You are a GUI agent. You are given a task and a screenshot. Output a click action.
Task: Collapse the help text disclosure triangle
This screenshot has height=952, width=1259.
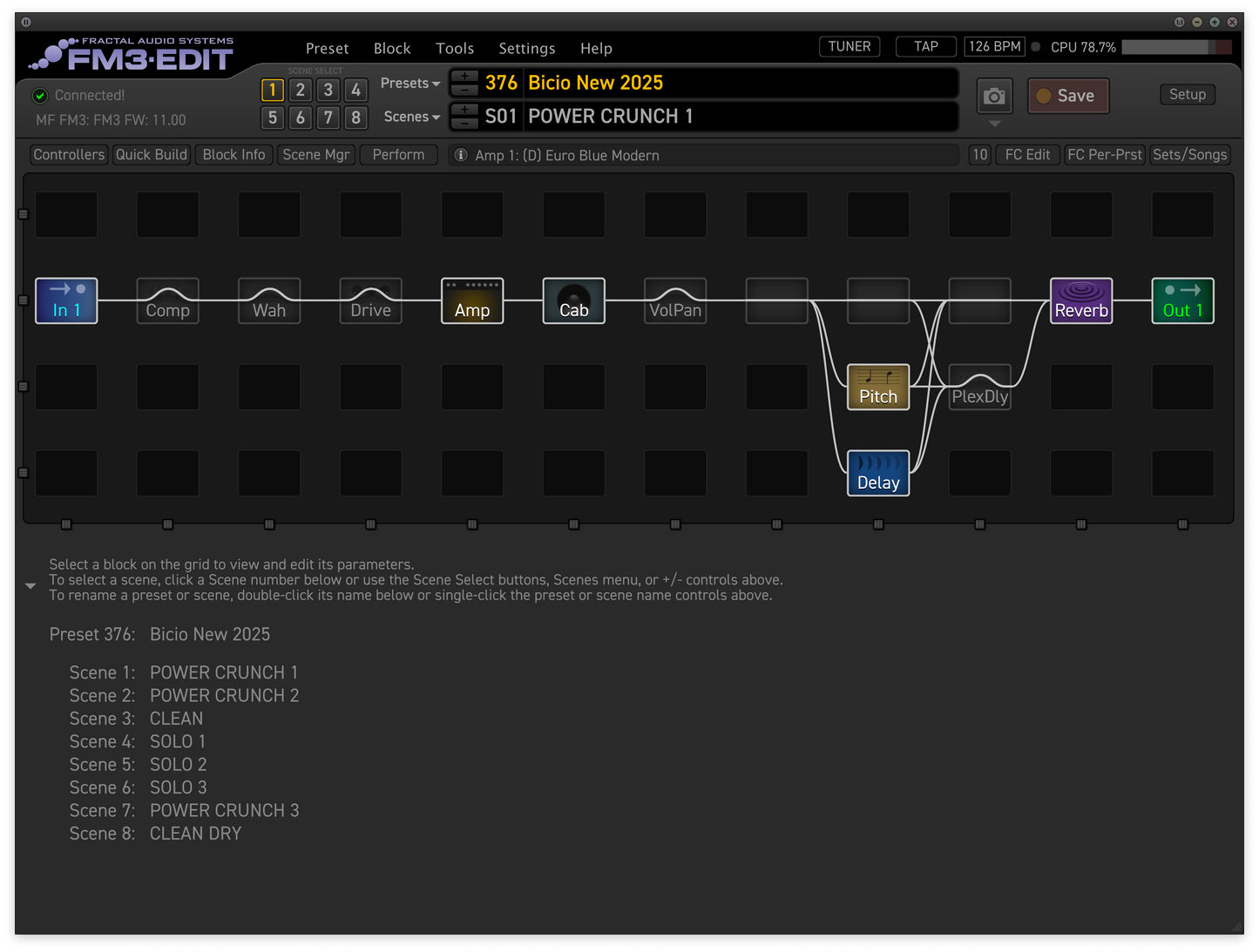pos(30,586)
